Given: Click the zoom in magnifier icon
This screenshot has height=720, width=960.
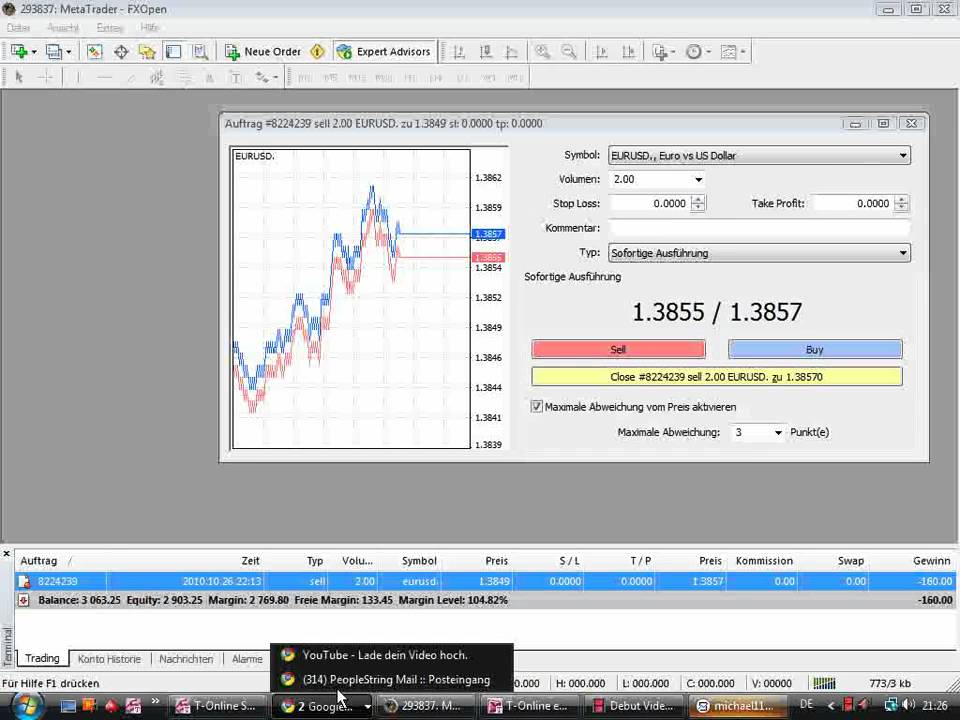Looking at the screenshot, I should click(542, 52).
